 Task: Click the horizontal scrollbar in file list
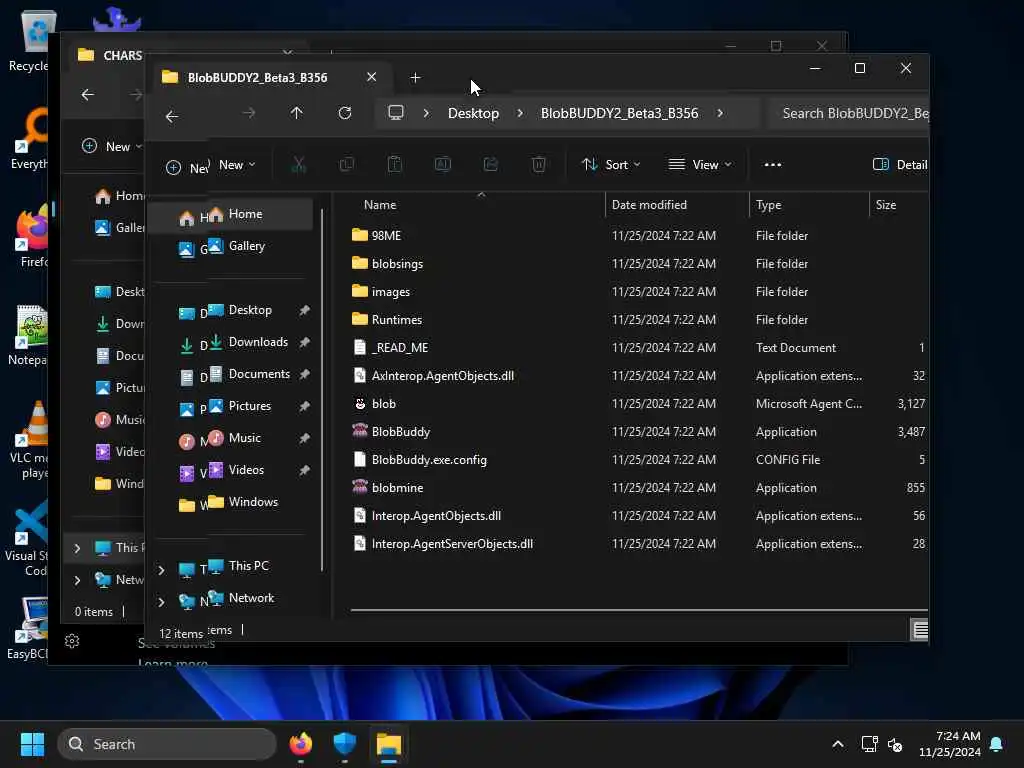click(638, 610)
